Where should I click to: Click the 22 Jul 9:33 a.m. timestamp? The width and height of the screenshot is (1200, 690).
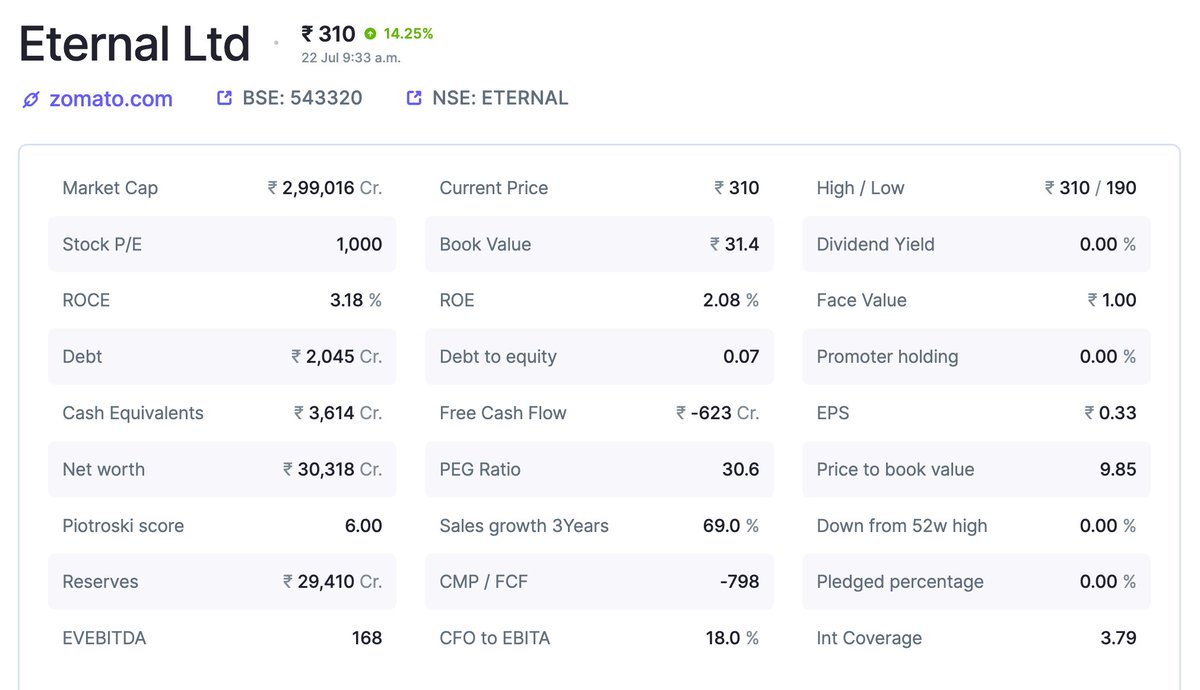click(351, 57)
